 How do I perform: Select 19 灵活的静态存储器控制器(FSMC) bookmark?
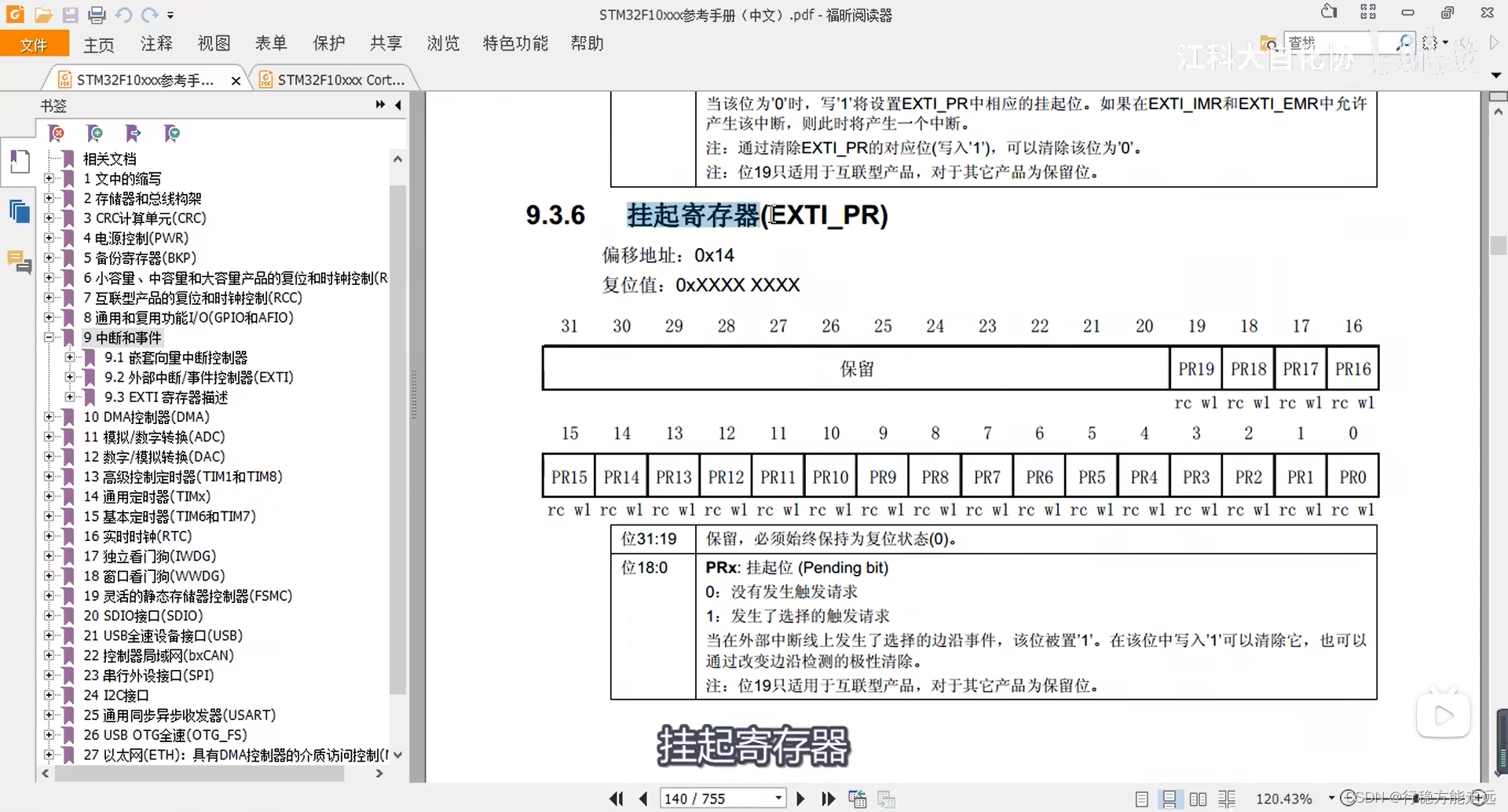(188, 596)
